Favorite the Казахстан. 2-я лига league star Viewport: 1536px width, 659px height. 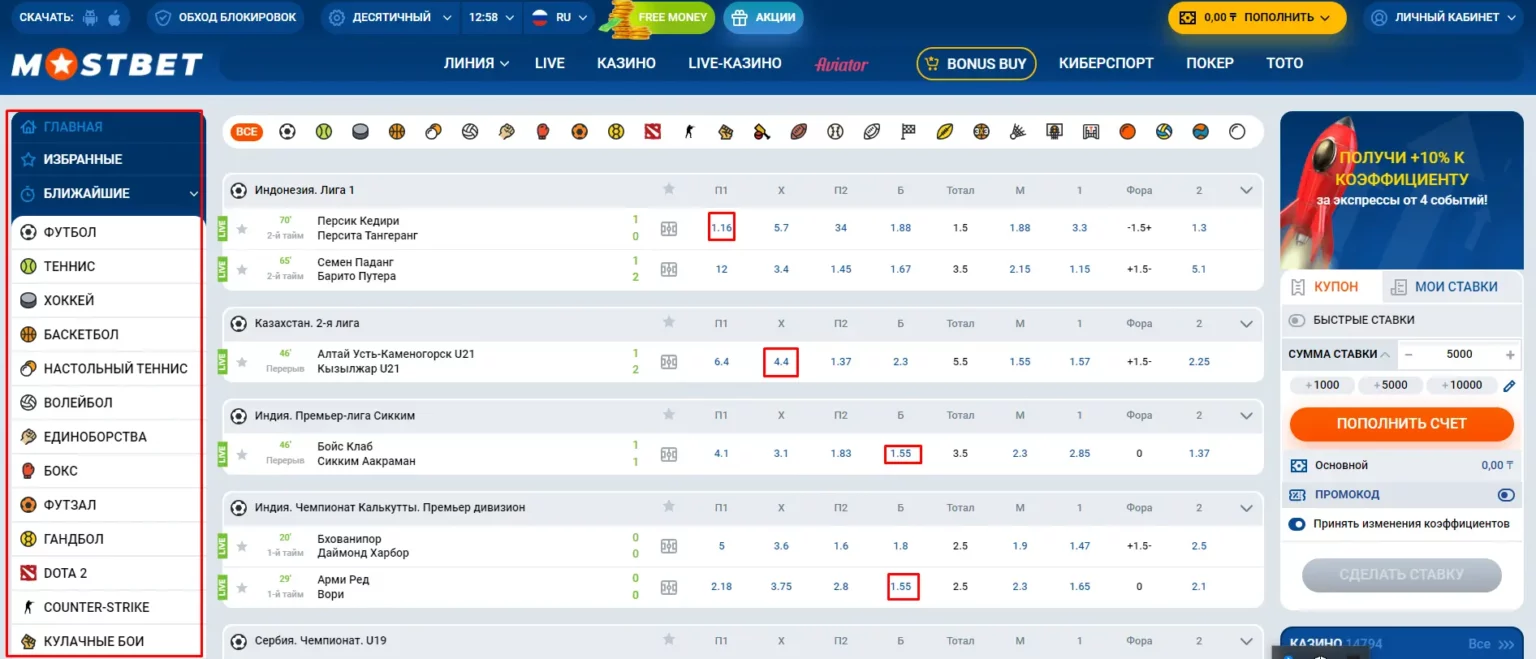click(669, 323)
